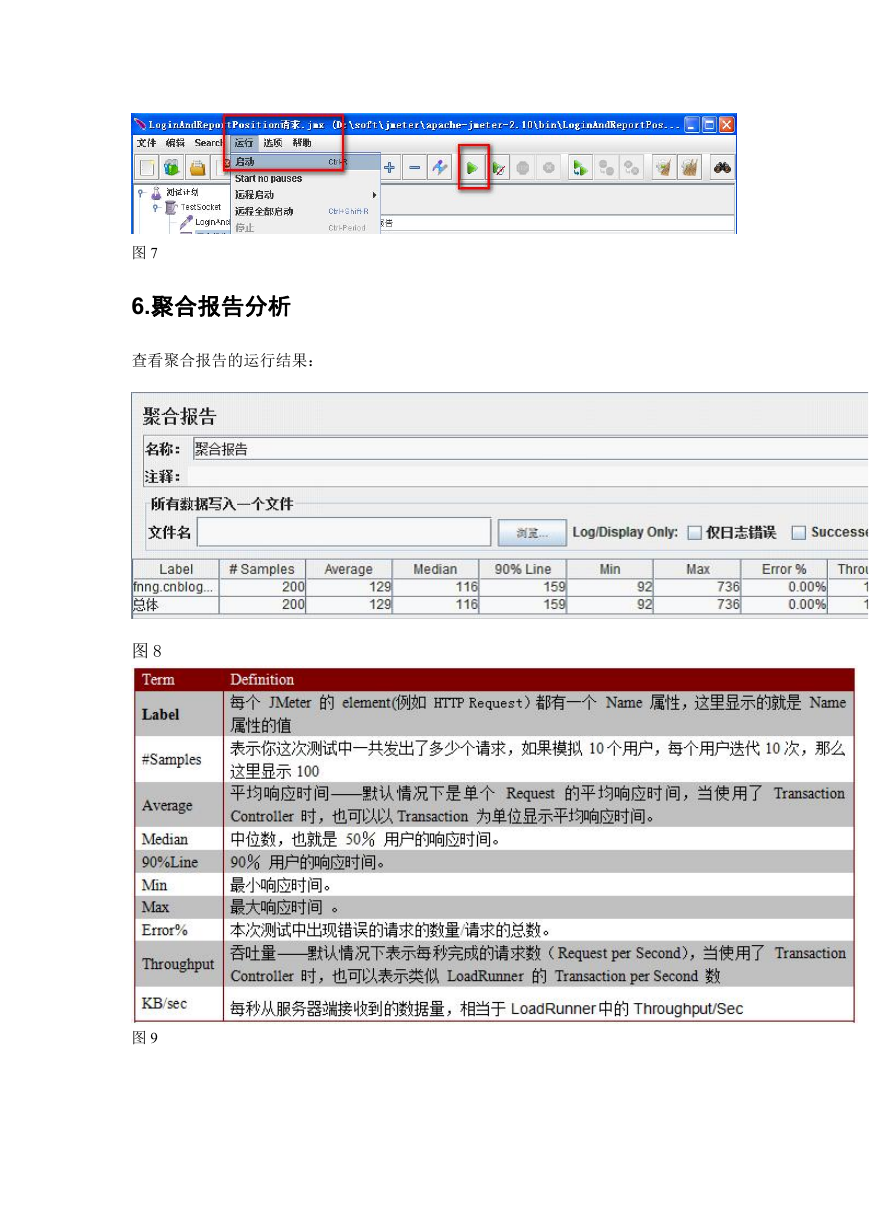Image resolution: width=869 pixels, height=1228 pixels.
Task: Select the TestSocket tree item
Action: 201,207
